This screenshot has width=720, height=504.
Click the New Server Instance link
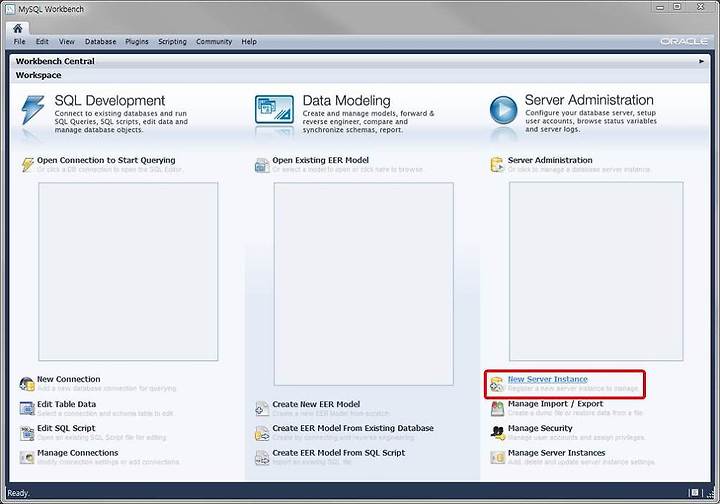548,379
